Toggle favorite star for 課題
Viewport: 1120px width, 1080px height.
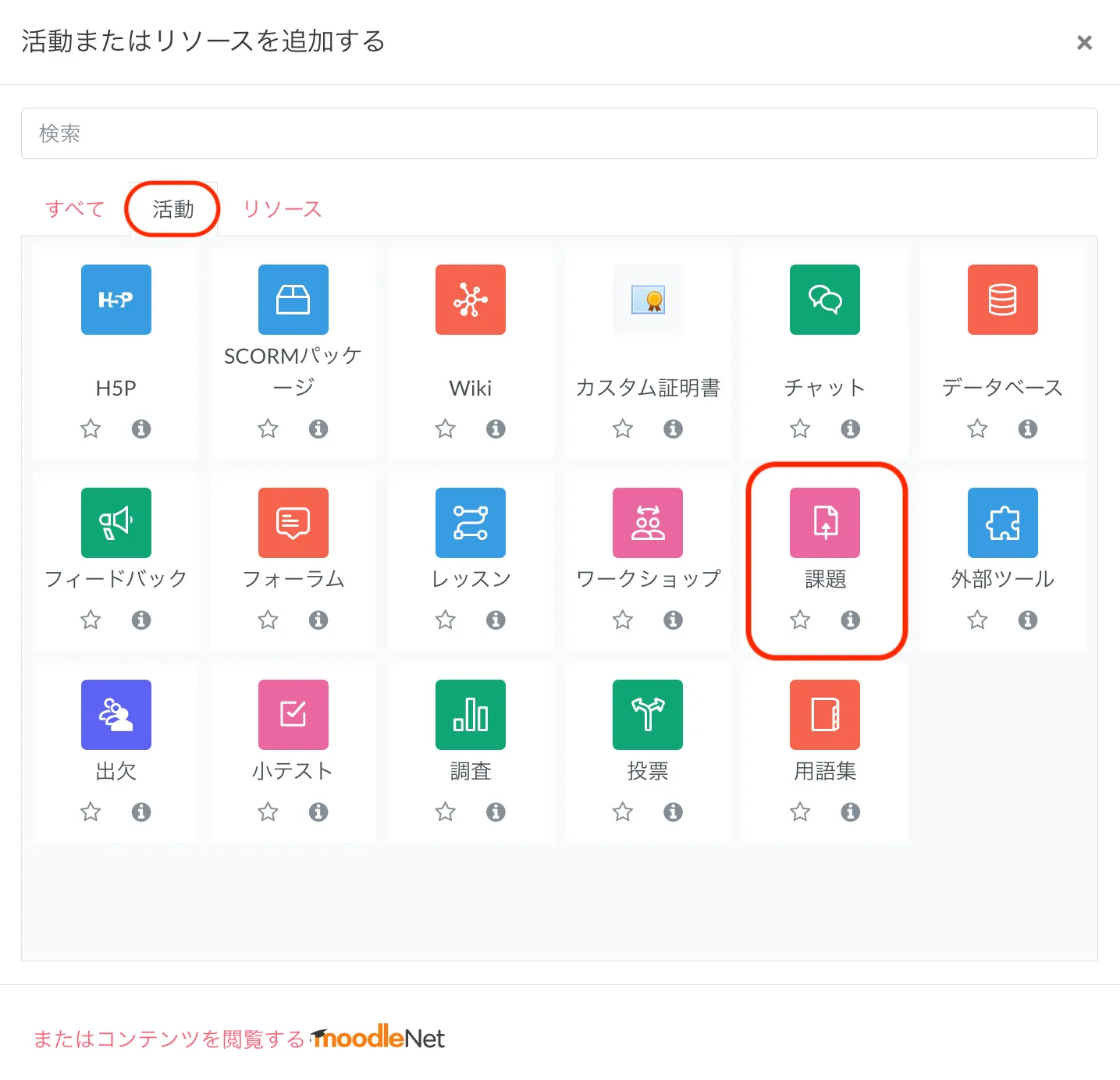(x=800, y=620)
